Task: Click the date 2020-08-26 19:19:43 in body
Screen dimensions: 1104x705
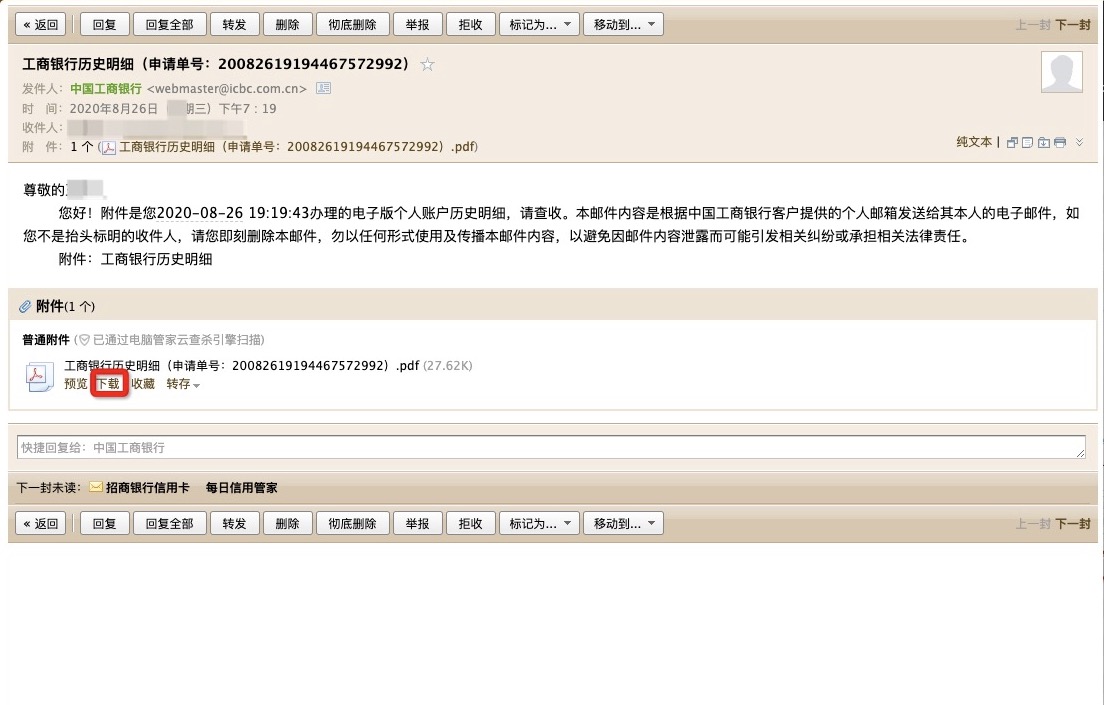Action: [233, 213]
